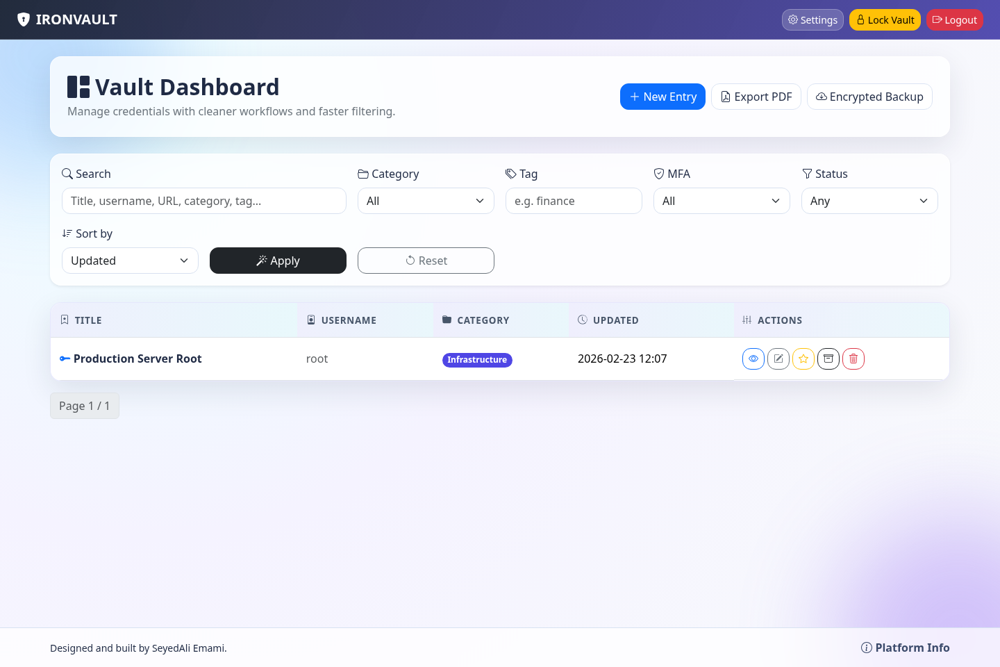Image resolution: width=1000 pixels, height=667 pixels.
Task: Archive the Production Server Root entry
Action: [828, 358]
